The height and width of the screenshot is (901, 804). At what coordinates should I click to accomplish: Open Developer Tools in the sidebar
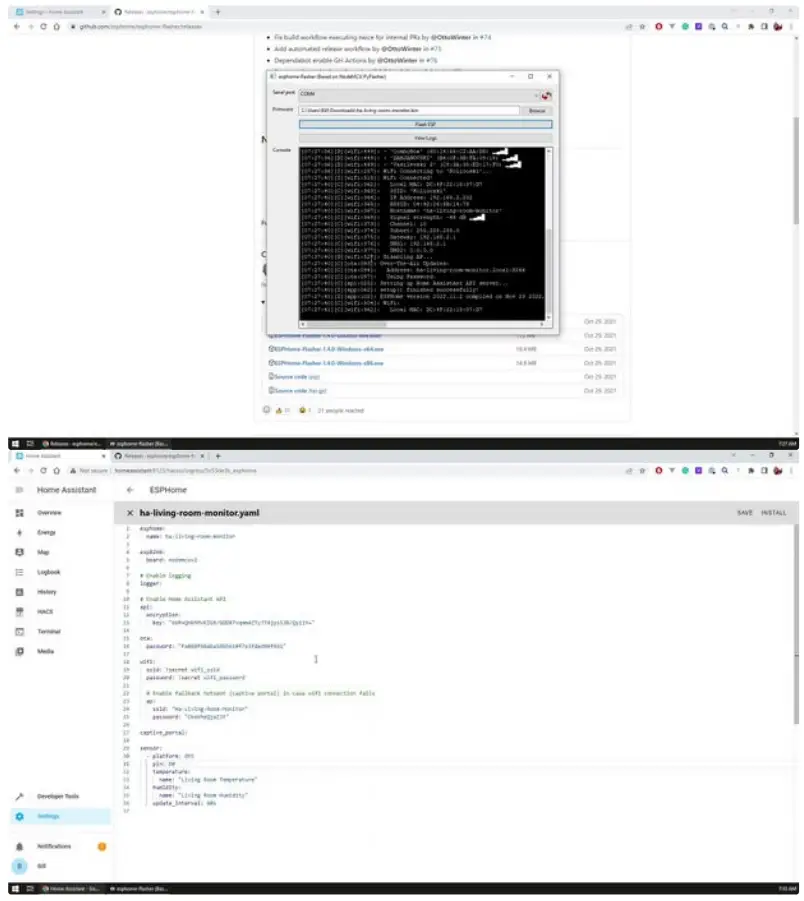point(57,796)
